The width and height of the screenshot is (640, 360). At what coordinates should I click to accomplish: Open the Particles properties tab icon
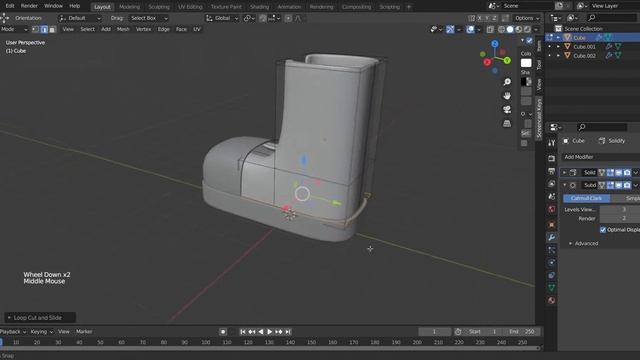551,250
